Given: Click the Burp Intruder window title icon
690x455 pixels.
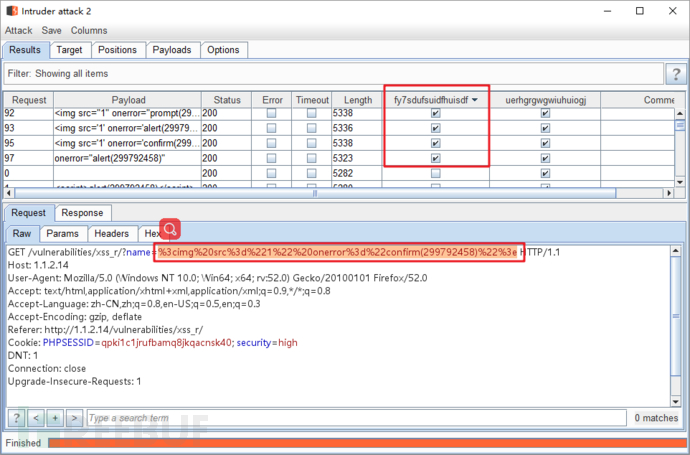Looking at the screenshot, I should (11, 12).
